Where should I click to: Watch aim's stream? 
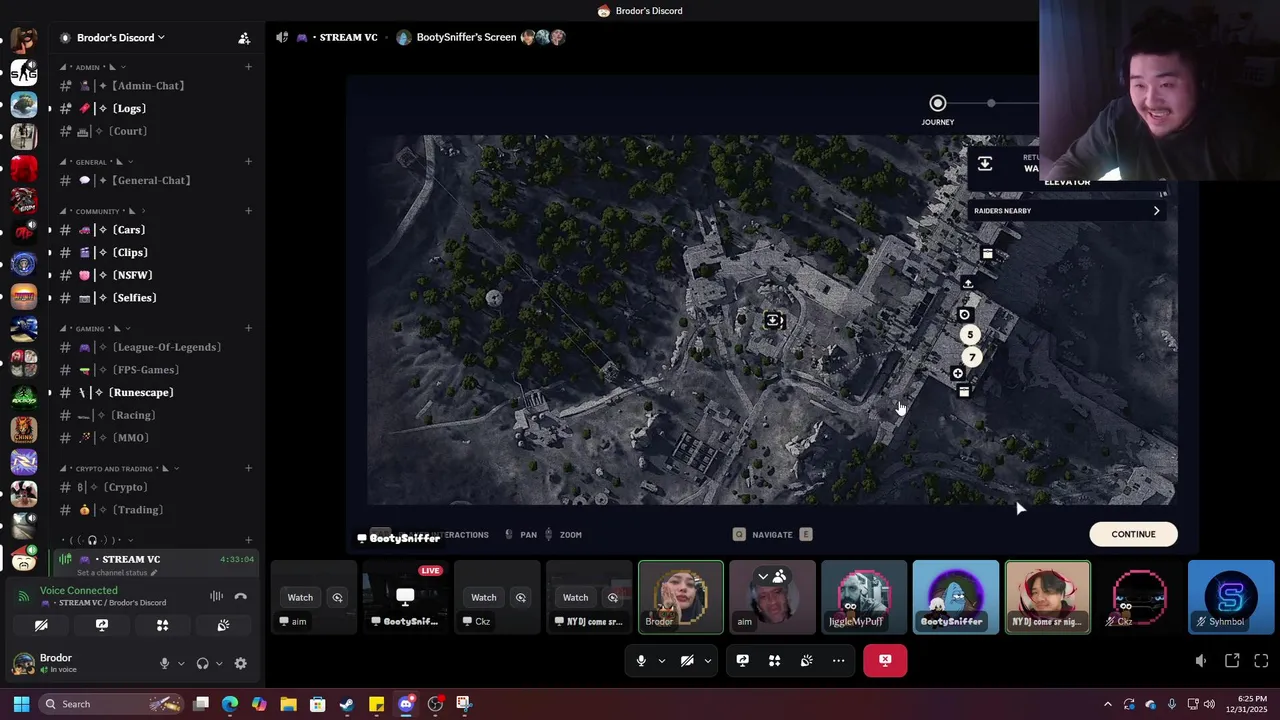point(300,597)
